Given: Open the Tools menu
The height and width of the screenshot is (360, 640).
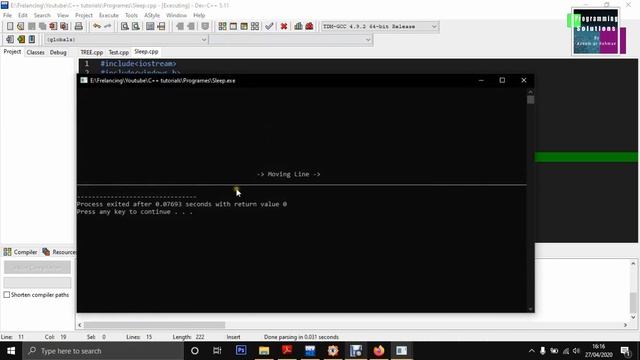Looking at the screenshot, I should click(131, 15).
